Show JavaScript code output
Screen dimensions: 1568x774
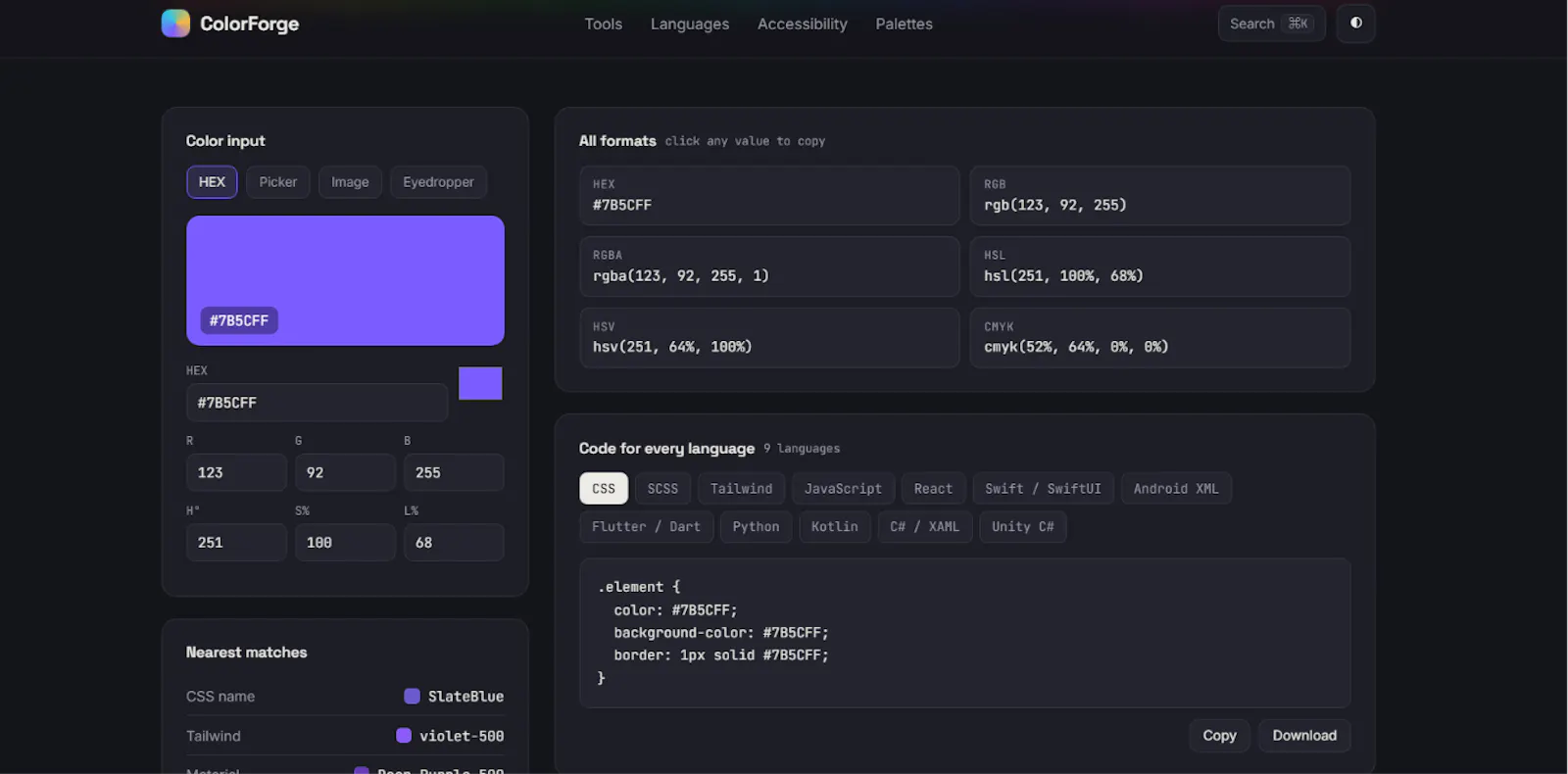click(x=843, y=489)
